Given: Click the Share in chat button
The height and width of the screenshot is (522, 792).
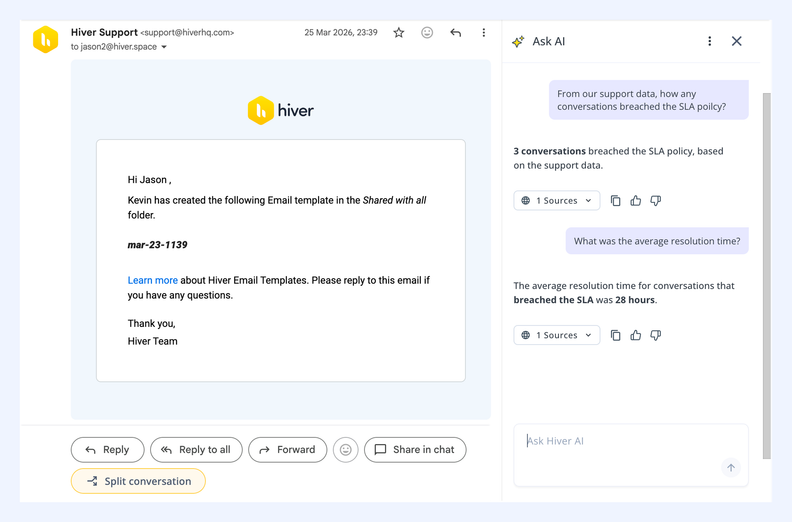Looking at the screenshot, I should (x=415, y=450).
